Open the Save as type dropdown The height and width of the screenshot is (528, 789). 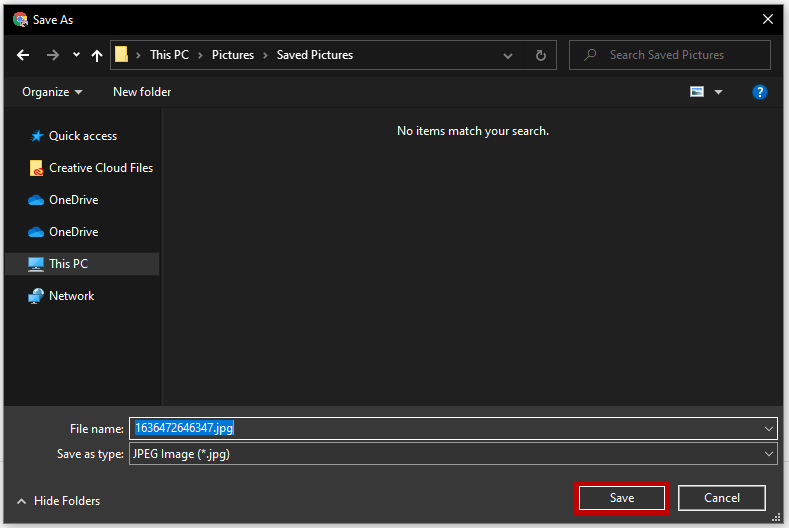click(x=768, y=454)
